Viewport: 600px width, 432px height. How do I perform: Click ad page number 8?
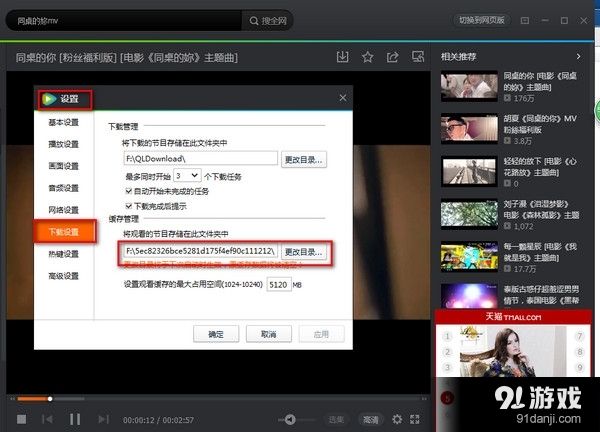click(579, 352)
